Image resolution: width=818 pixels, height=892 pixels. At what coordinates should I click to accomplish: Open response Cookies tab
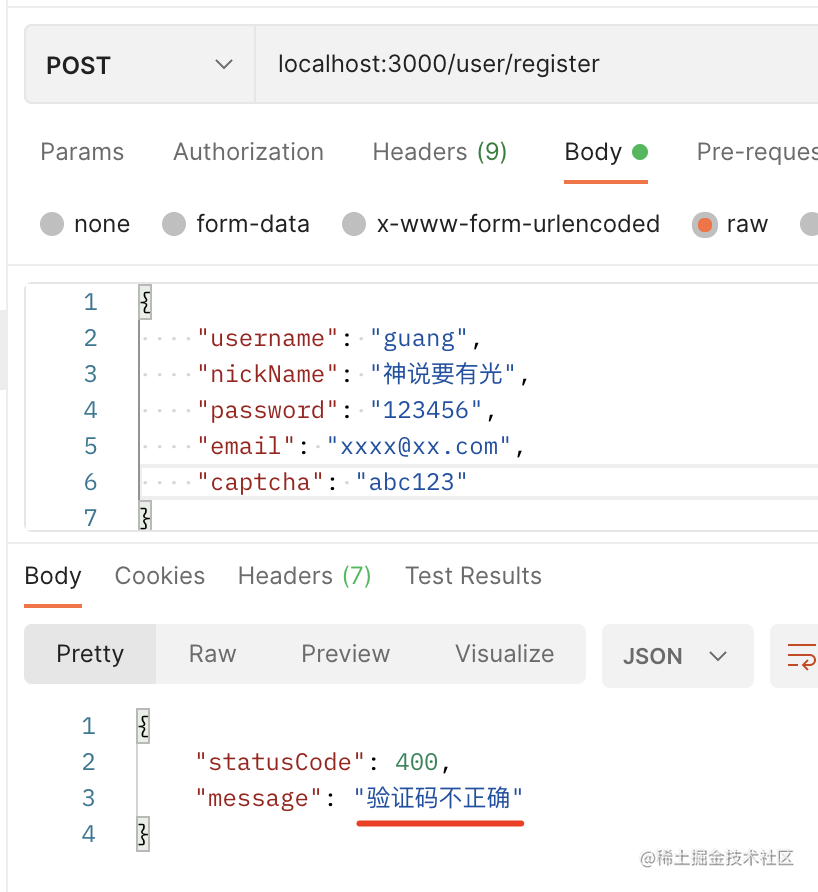point(160,576)
